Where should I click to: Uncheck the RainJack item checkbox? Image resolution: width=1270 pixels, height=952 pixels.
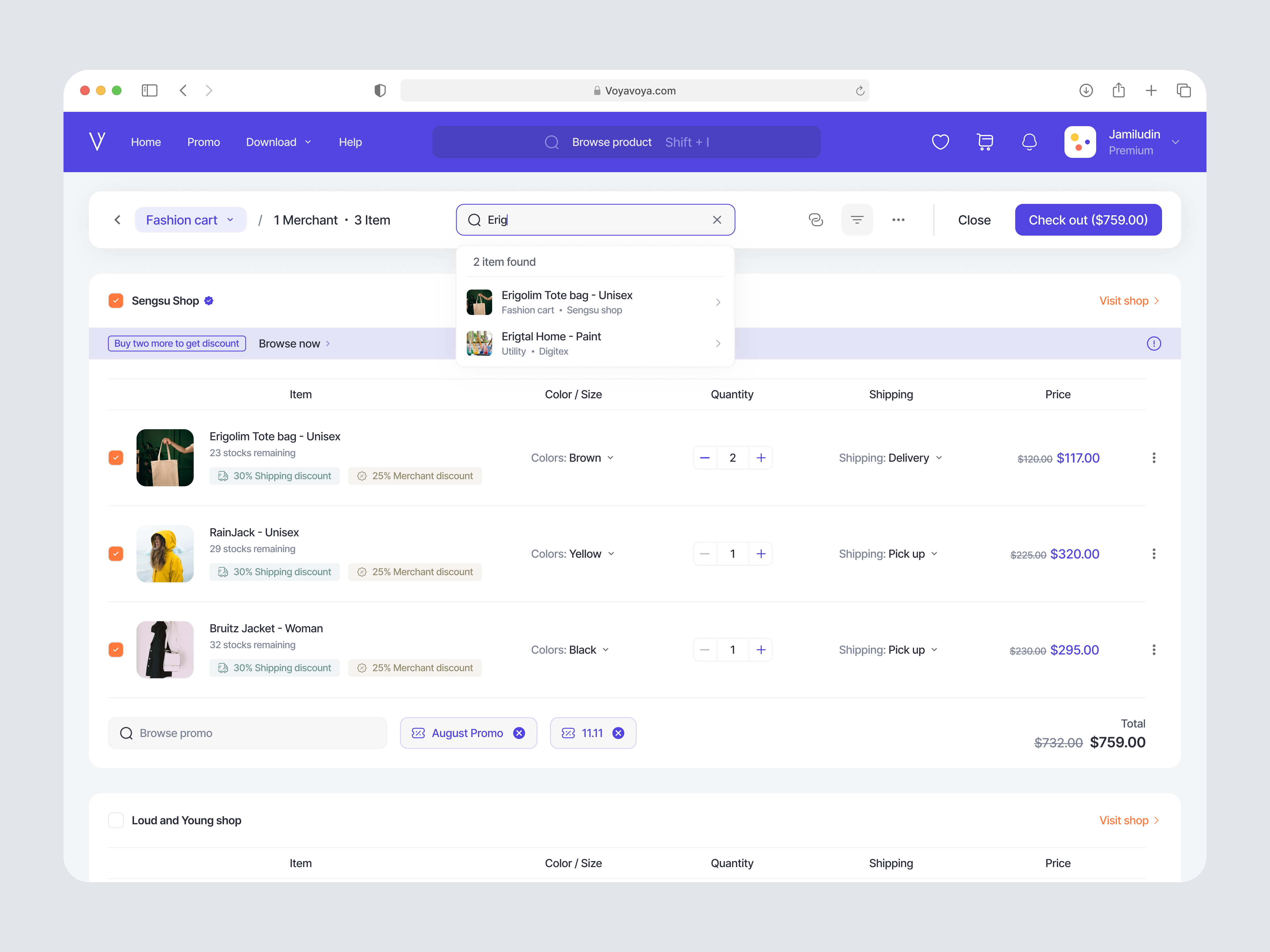click(116, 554)
